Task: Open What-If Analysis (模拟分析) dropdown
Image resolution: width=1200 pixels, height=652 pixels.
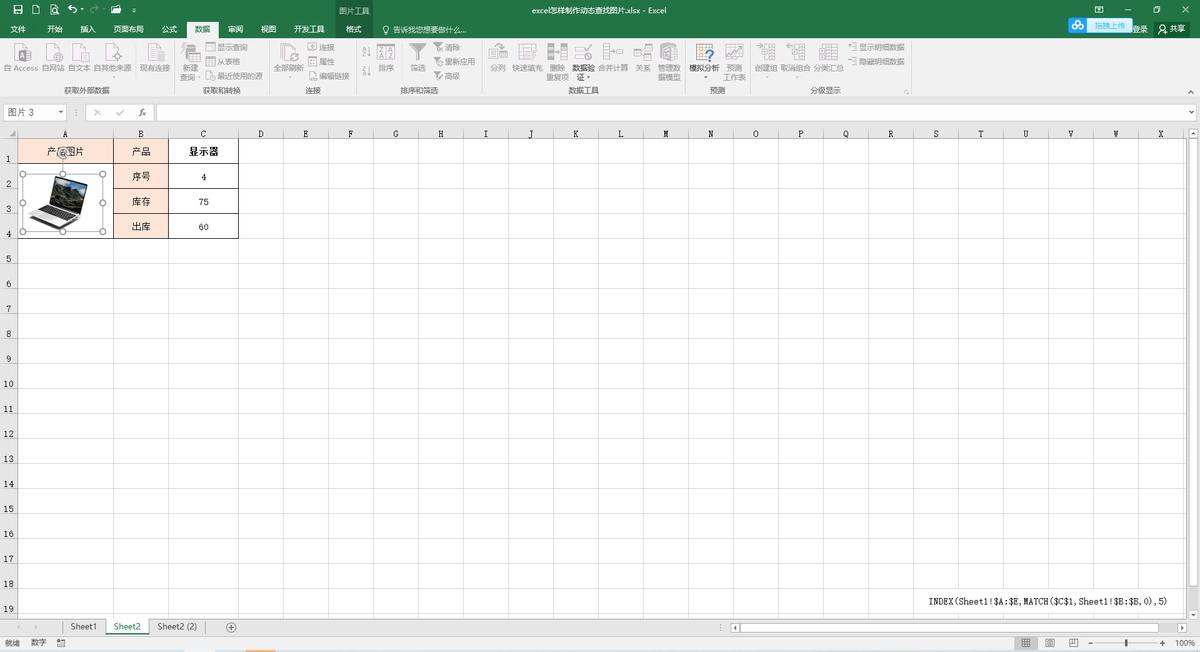Action: (704, 61)
